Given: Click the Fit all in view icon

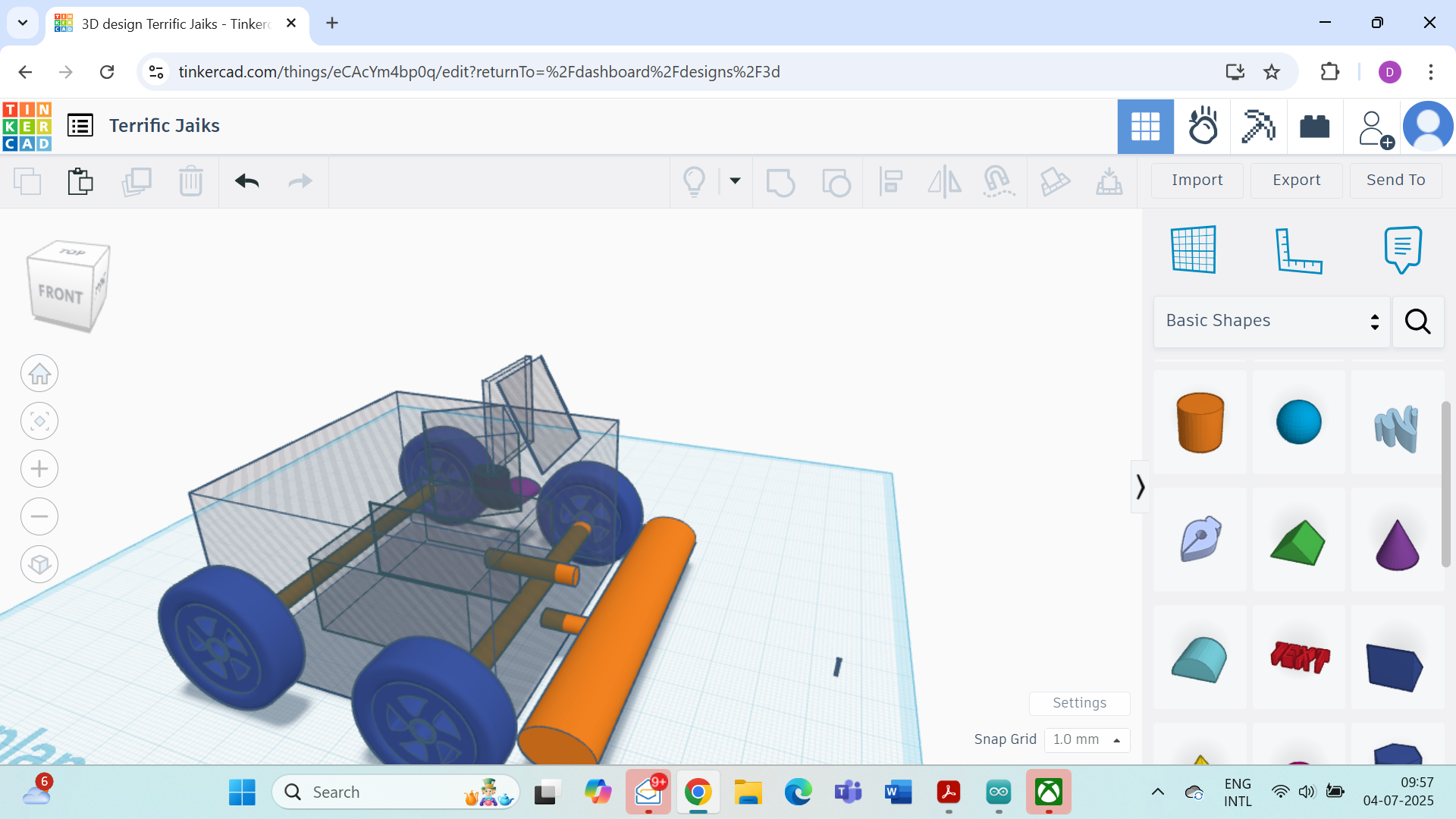Looking at the screenshot, I should coord(39,421).
